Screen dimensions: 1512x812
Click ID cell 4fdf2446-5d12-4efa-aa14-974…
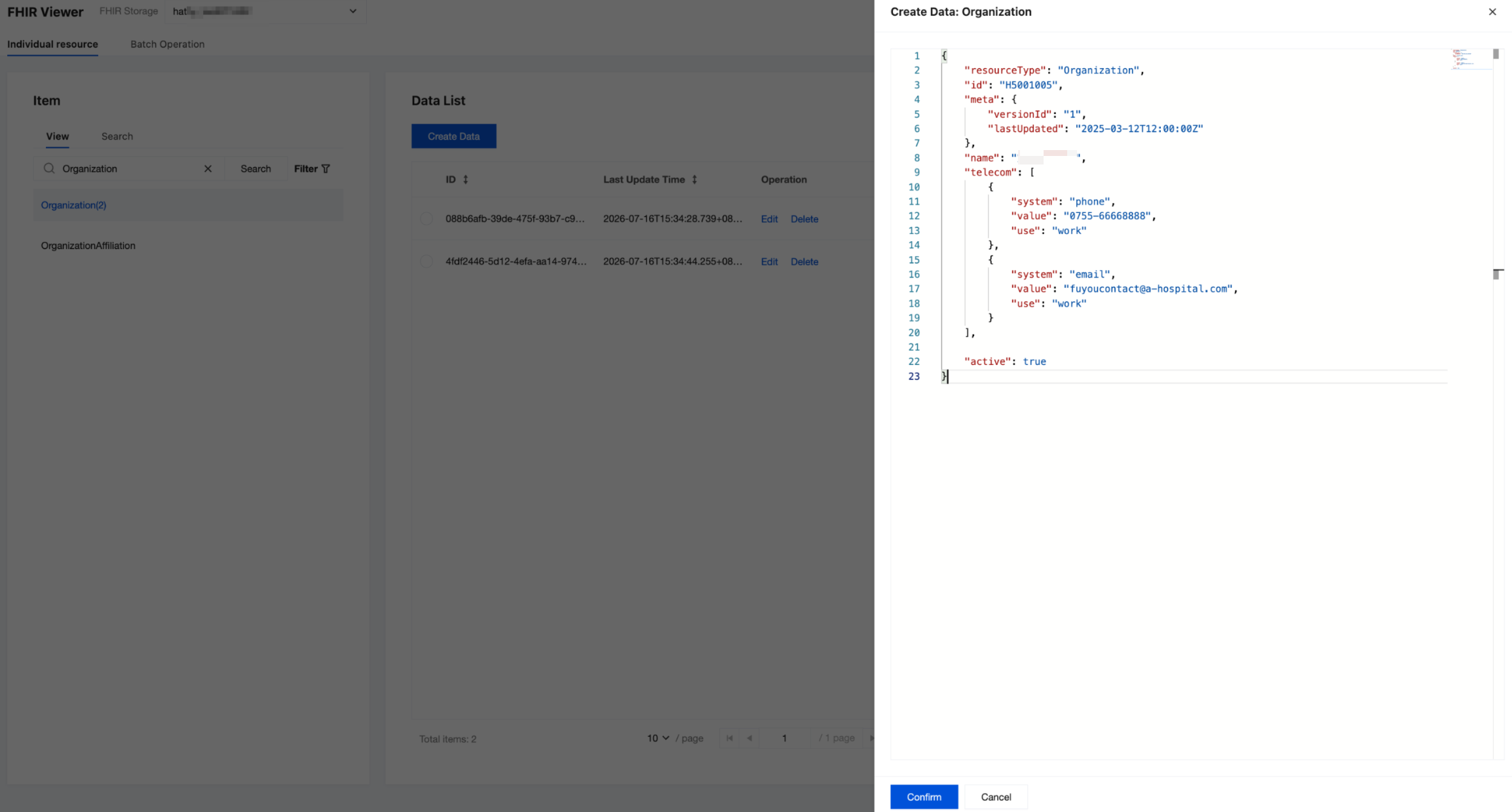(x=516, y=261)
